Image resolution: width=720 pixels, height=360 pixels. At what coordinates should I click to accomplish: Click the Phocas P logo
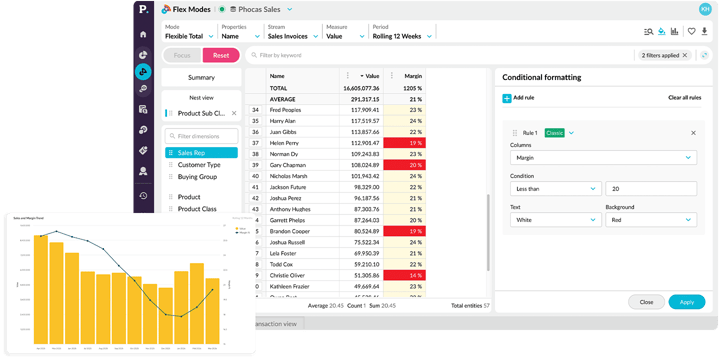[144, 10]
